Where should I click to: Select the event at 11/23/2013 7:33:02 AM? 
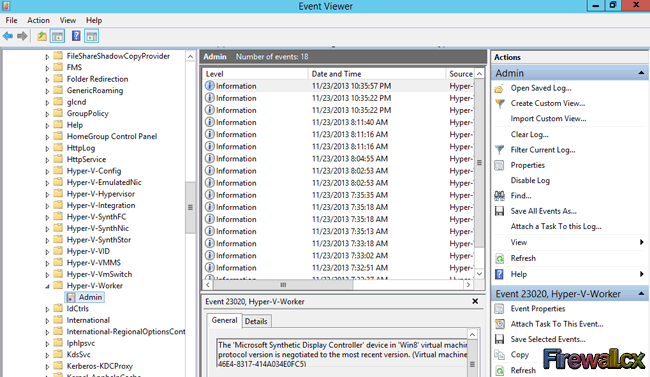click(x=338, y=255)
